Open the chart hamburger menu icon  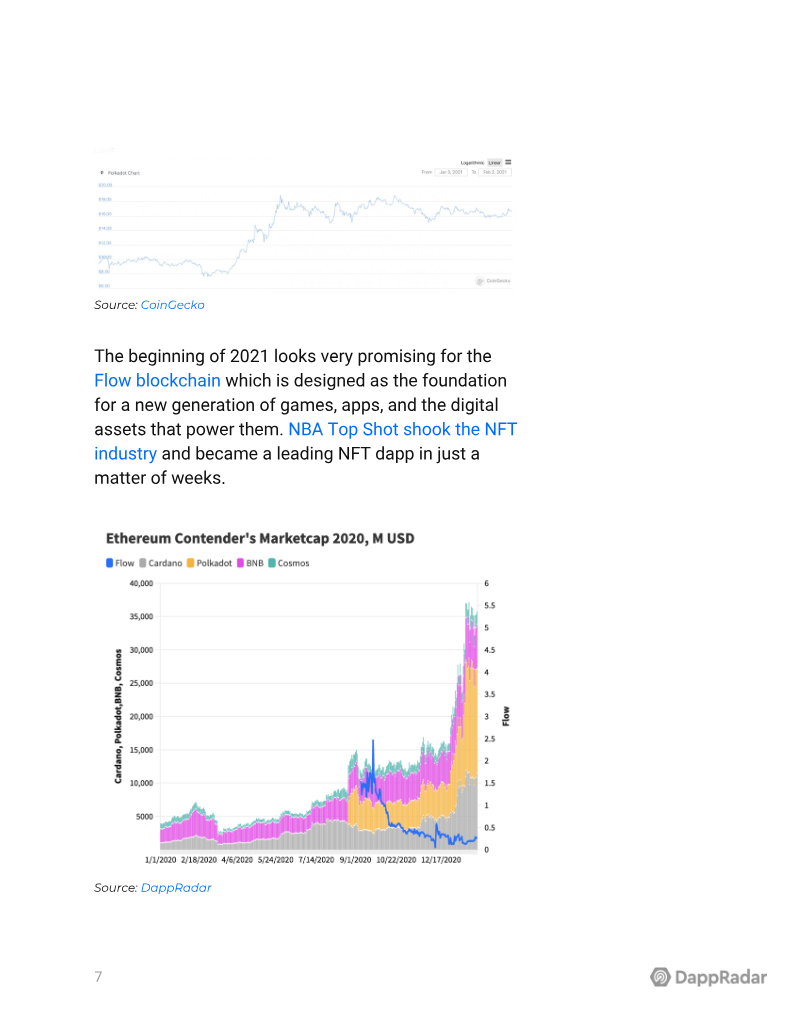[508, 161]
